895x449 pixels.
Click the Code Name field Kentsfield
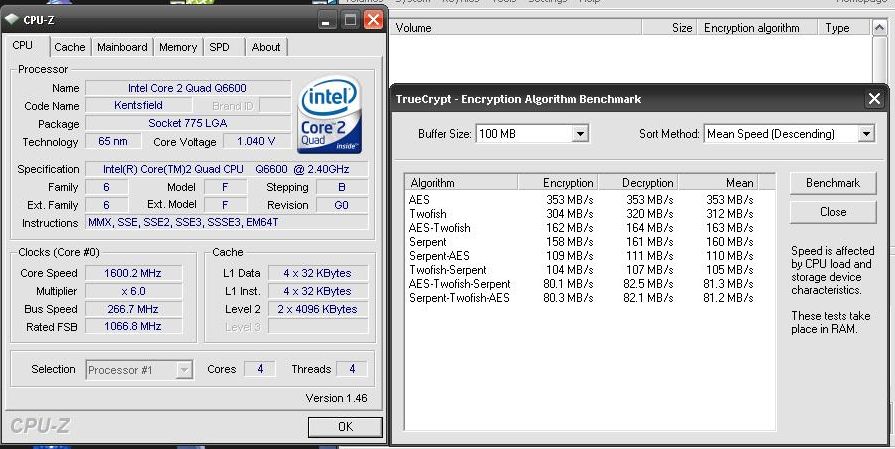(138, 106)
